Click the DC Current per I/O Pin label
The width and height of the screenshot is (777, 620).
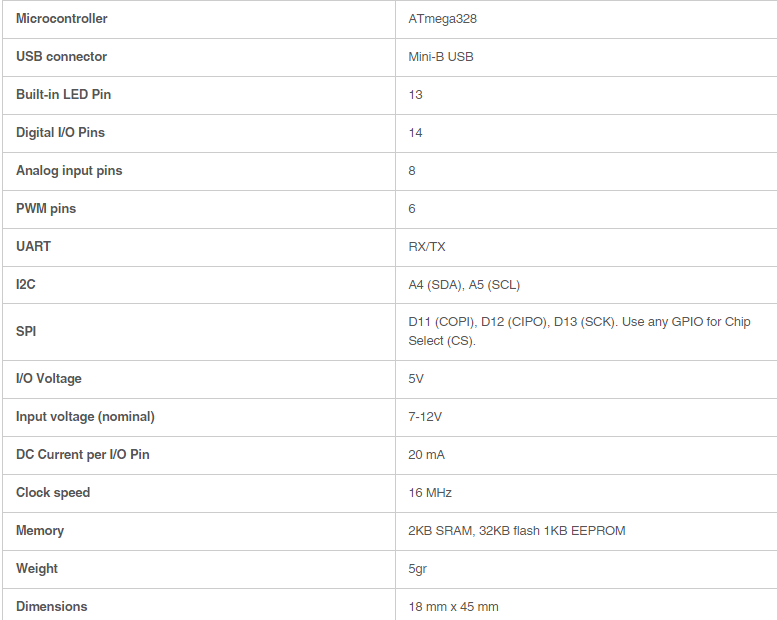point(83,455)
